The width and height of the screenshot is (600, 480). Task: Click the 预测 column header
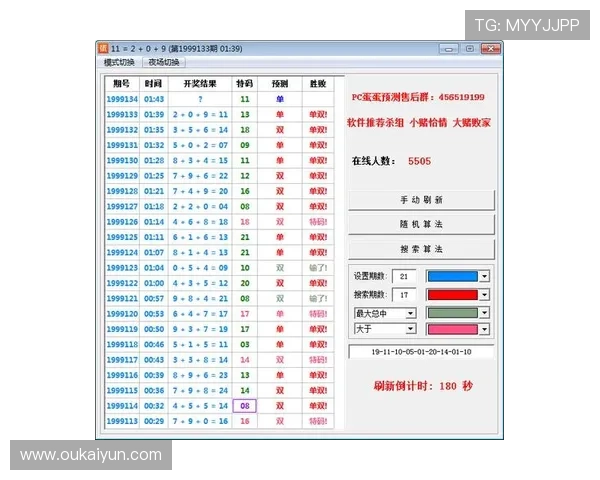tap(280, 83)
